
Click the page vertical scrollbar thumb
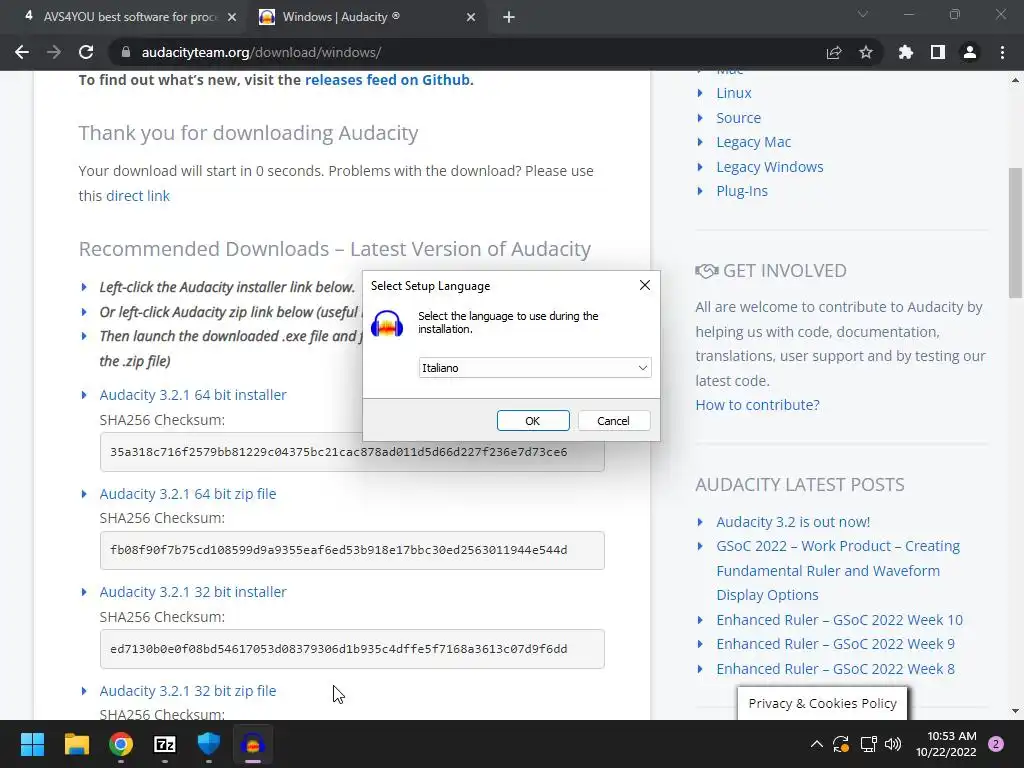[x=1015, y=232]
